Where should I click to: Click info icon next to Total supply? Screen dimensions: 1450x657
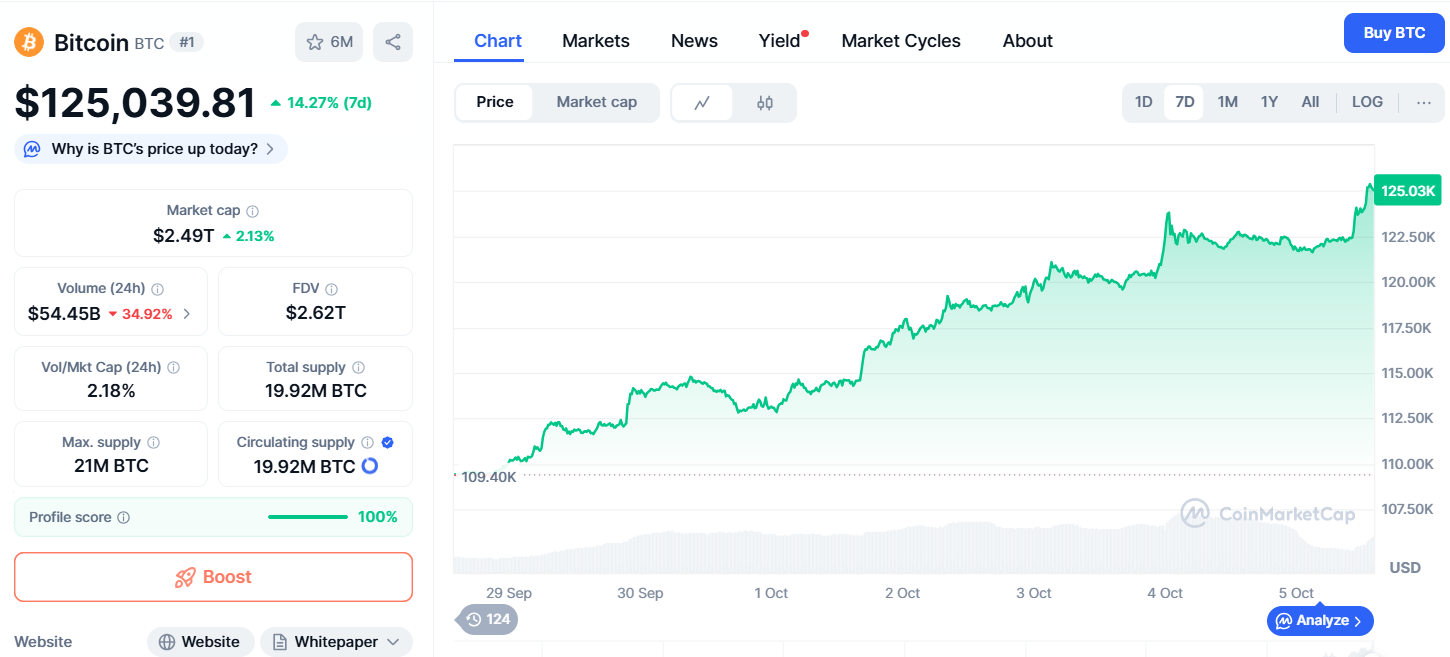point(359,367)
